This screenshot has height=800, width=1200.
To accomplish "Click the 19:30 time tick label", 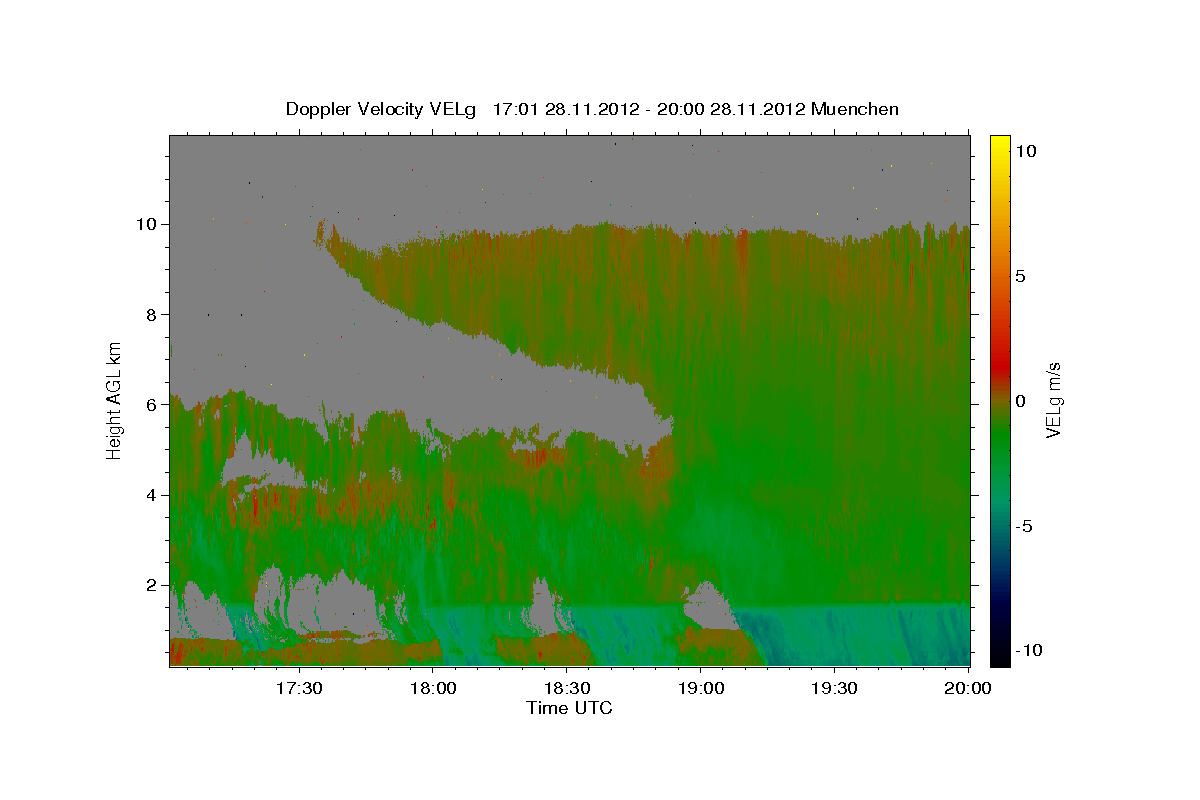I will 834,689.
